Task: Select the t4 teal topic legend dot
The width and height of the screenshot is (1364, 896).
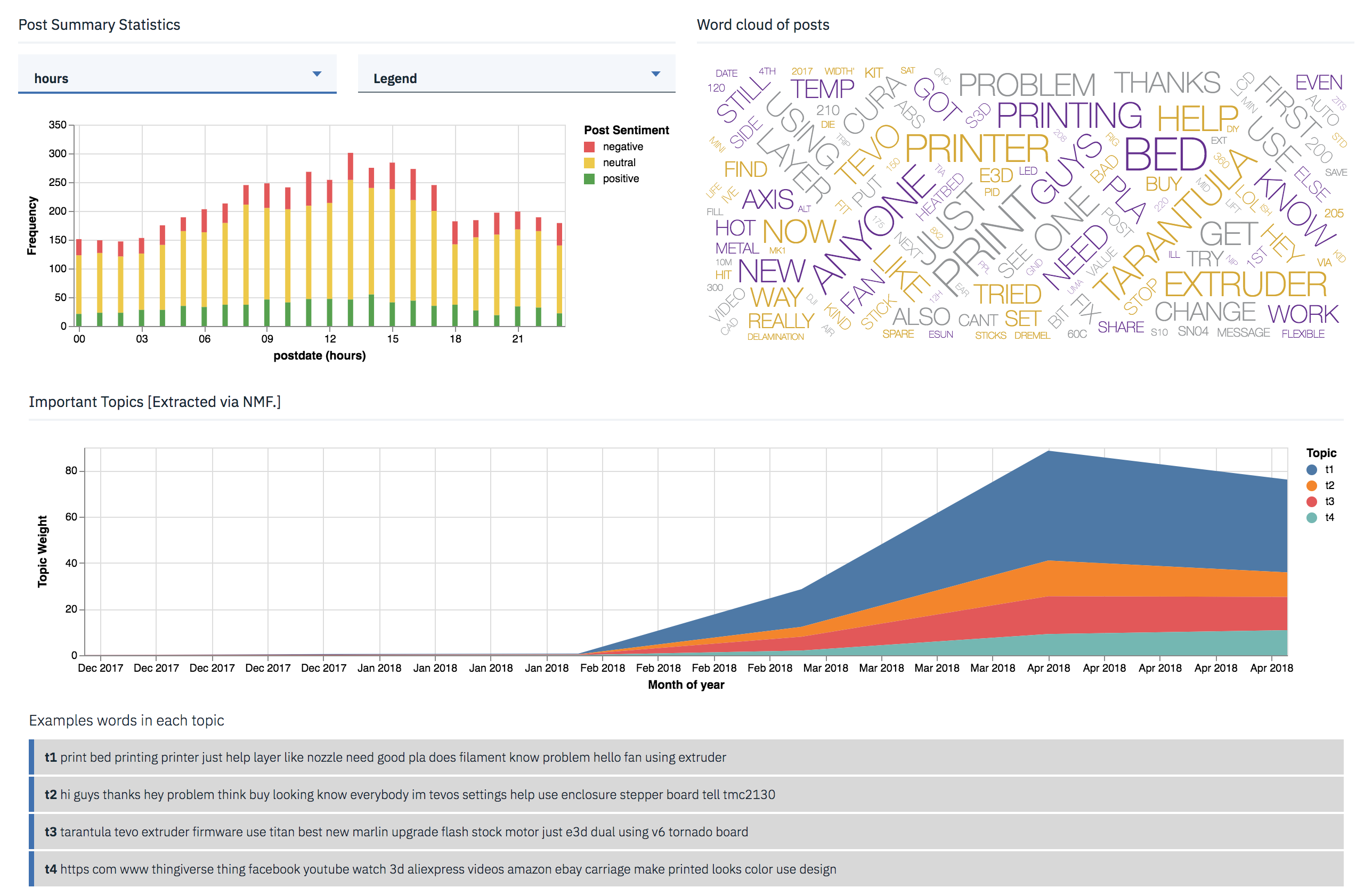Action: (x=1311, y=518)
